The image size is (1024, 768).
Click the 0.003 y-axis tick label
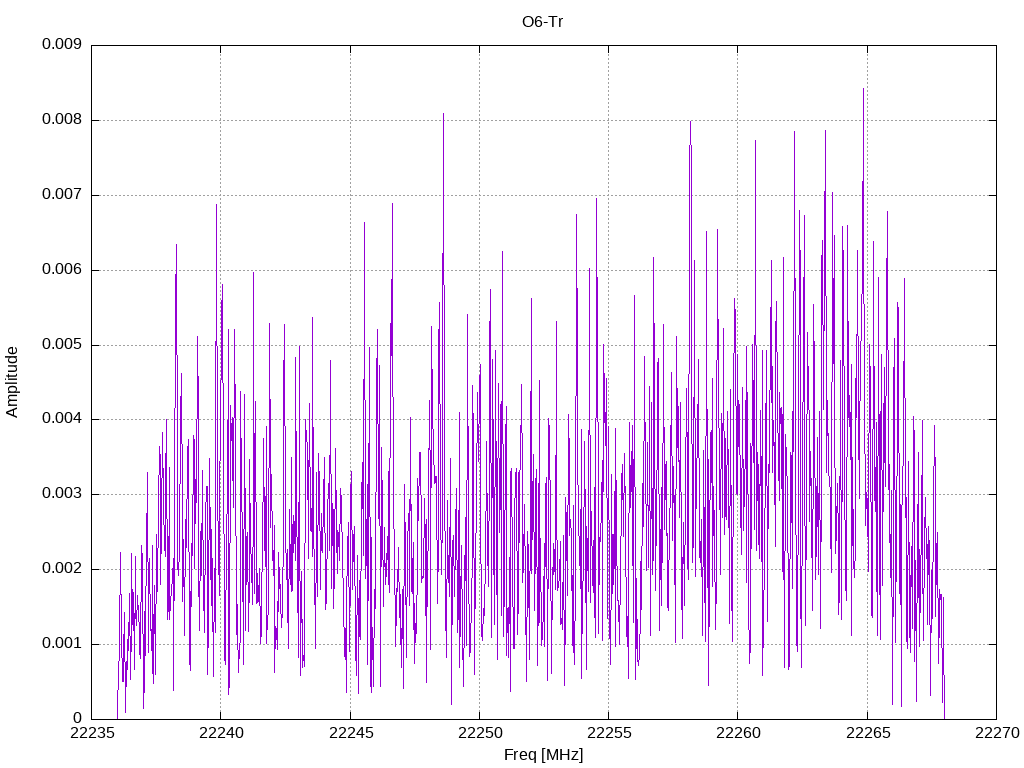point(62,494)
